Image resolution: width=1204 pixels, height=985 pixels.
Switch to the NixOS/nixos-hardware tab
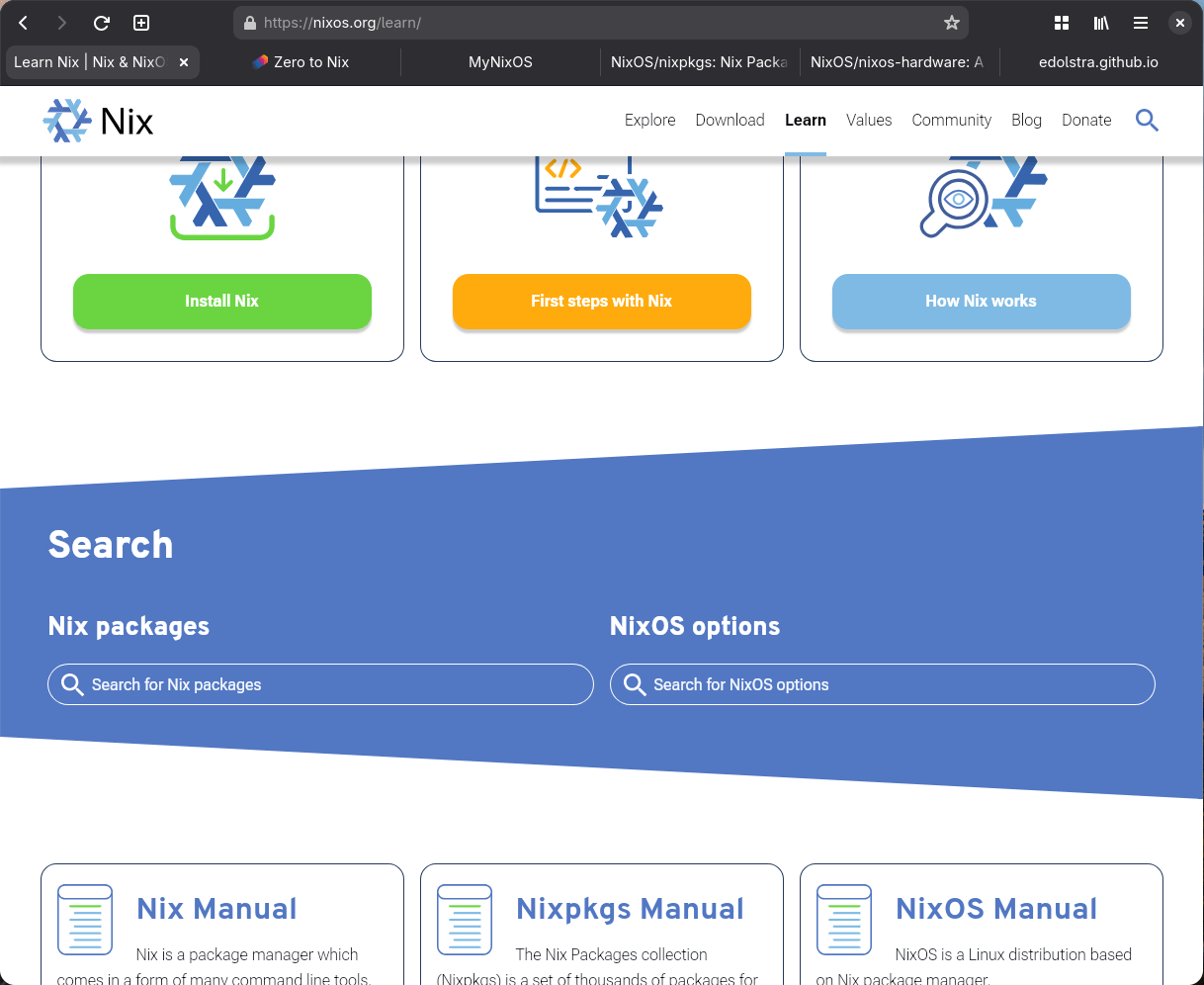(898, 62)
